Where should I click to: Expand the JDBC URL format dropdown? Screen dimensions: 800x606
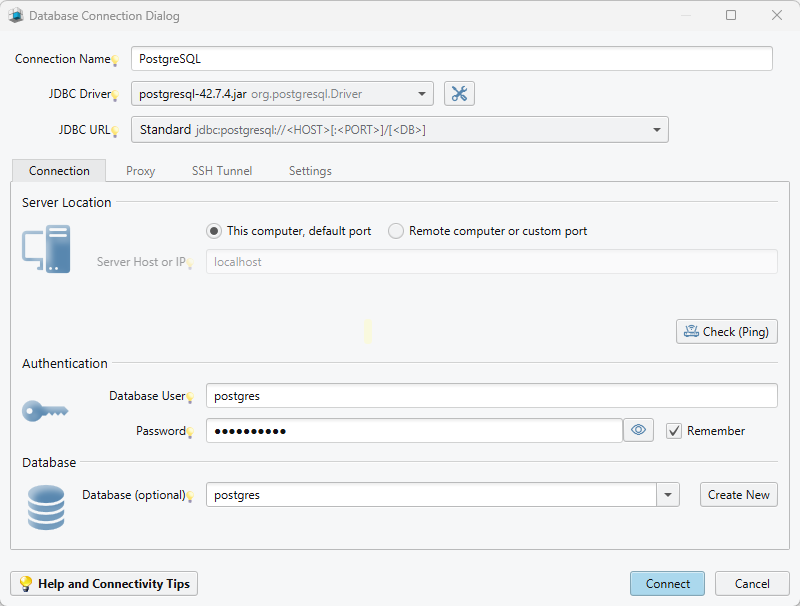(x=657, y=129)
